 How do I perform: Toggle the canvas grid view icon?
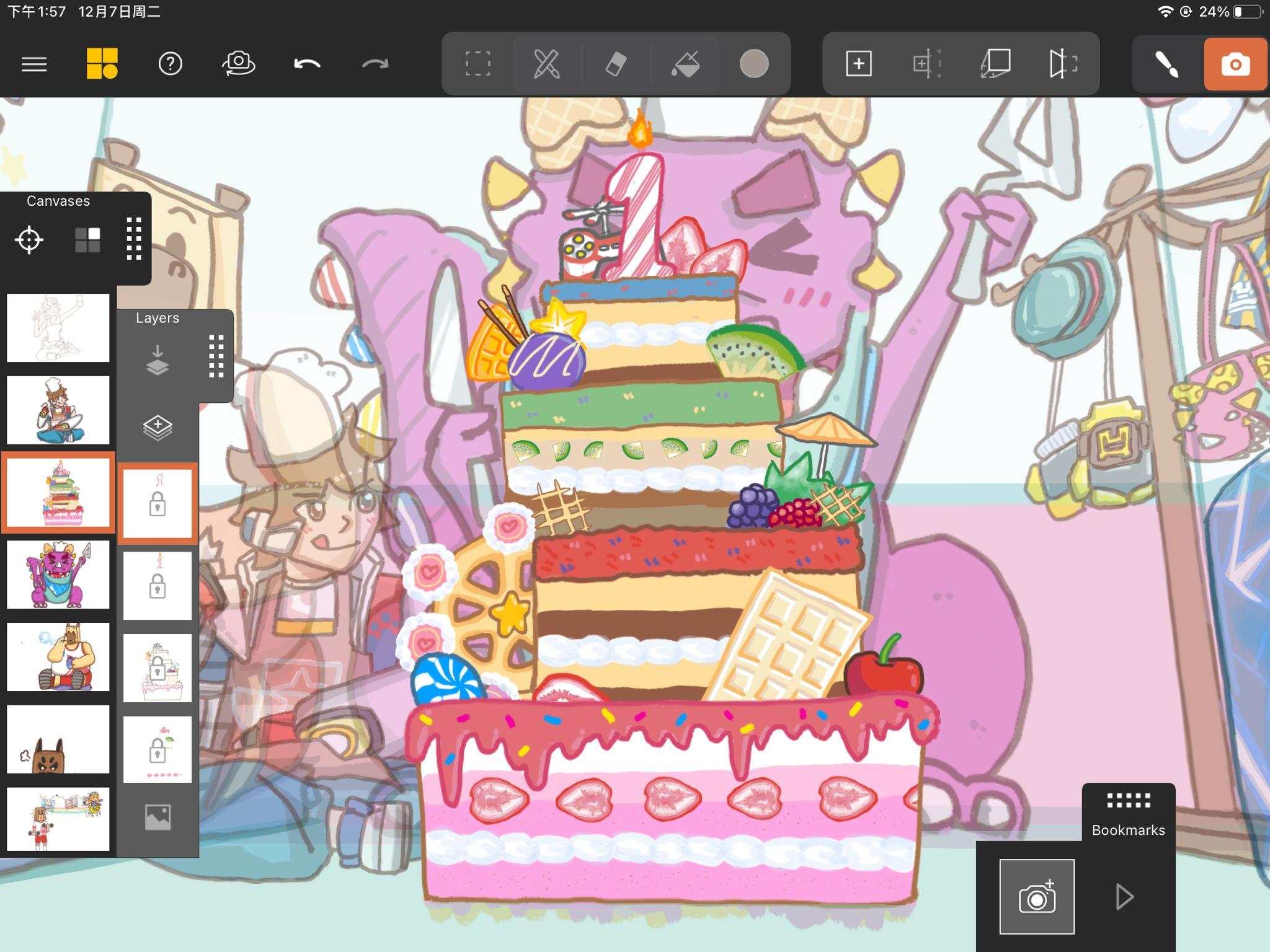tap(87, 240)
